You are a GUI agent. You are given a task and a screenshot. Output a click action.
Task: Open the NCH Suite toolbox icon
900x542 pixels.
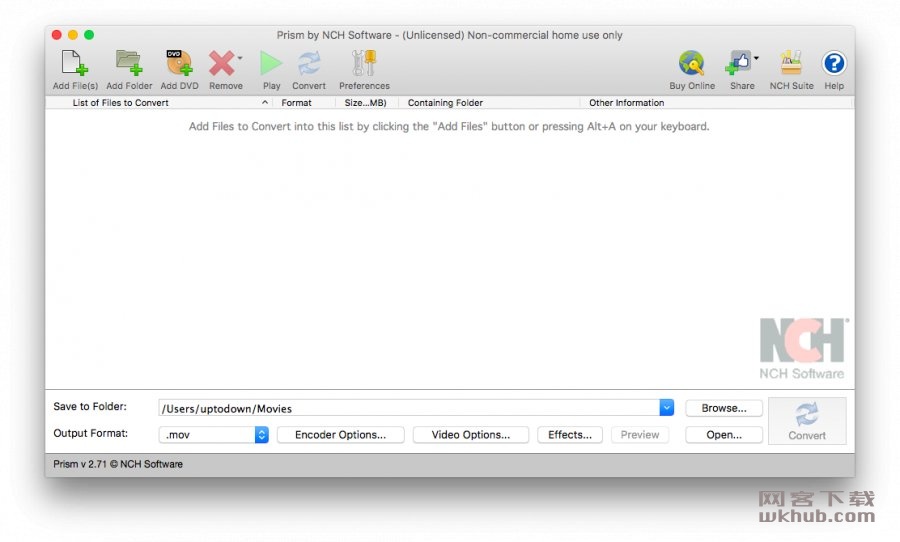(791, 63)
